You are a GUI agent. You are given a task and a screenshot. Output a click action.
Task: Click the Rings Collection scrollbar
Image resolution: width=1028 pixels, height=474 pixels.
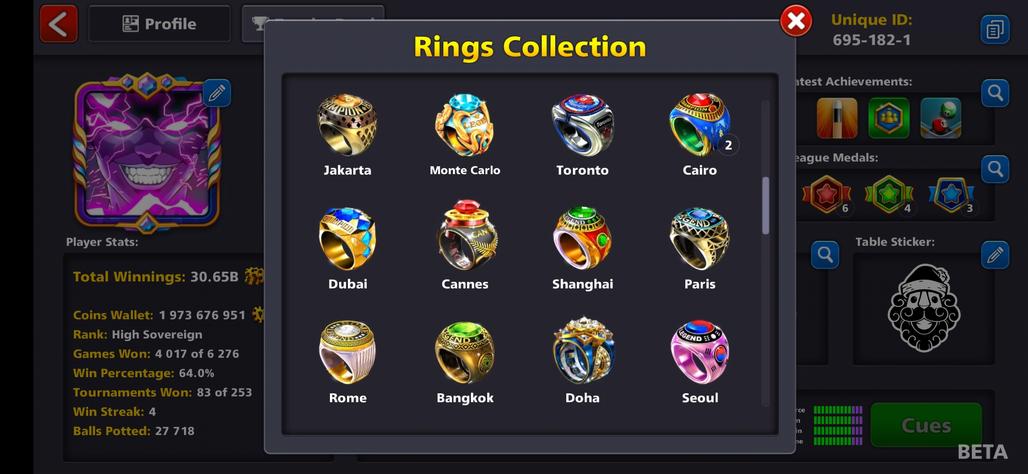(x=766, y=205)
